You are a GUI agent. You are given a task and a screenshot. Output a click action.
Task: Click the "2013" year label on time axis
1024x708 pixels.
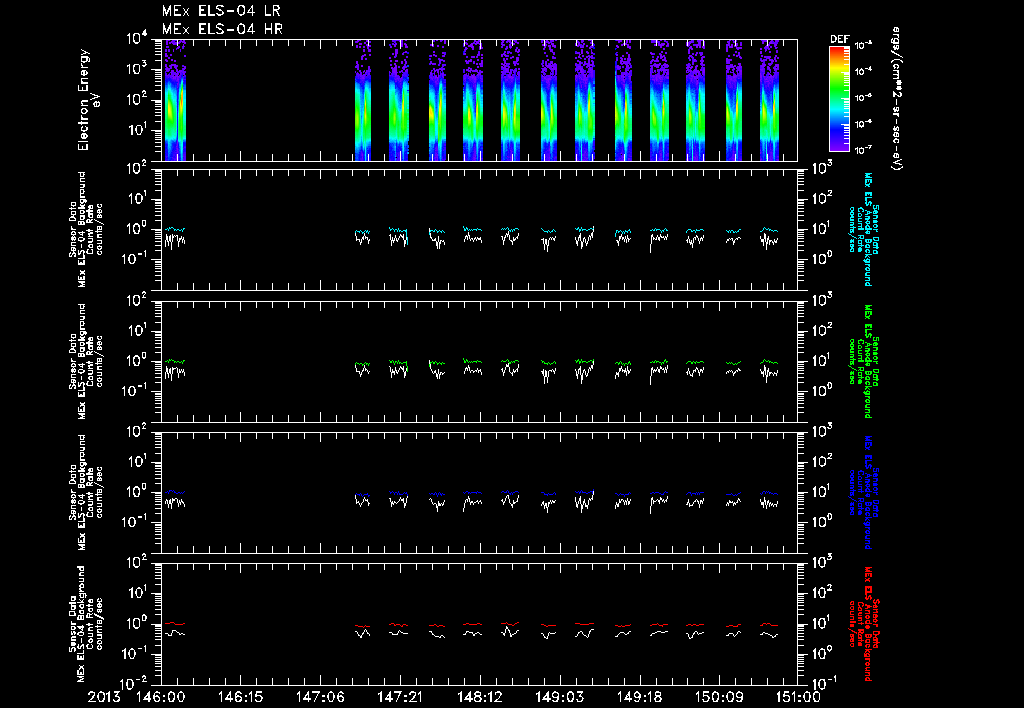104,698
